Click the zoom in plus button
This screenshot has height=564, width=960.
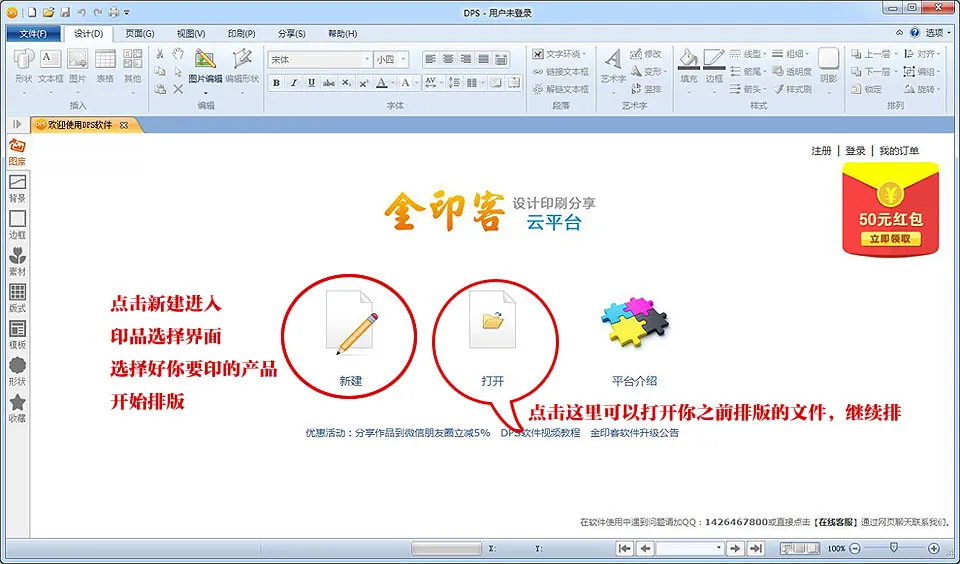934,548
